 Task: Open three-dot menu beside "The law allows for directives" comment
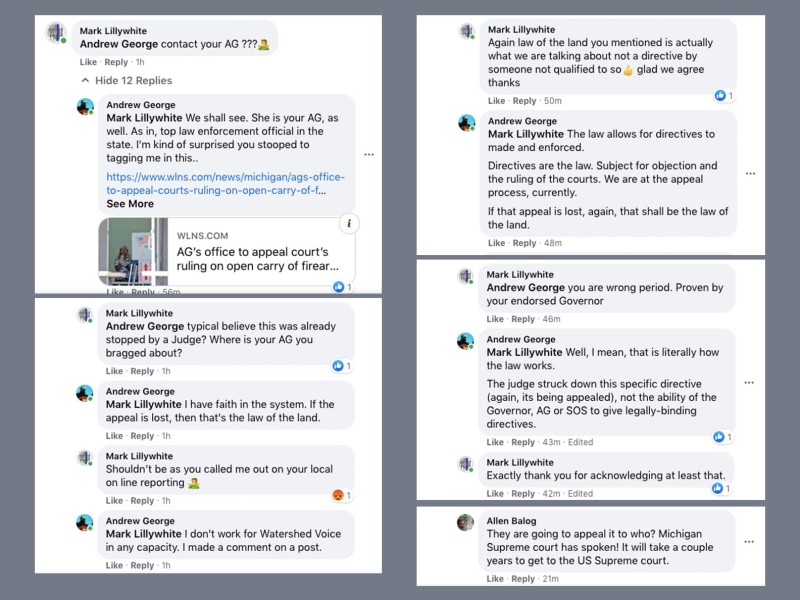[748, 173]
